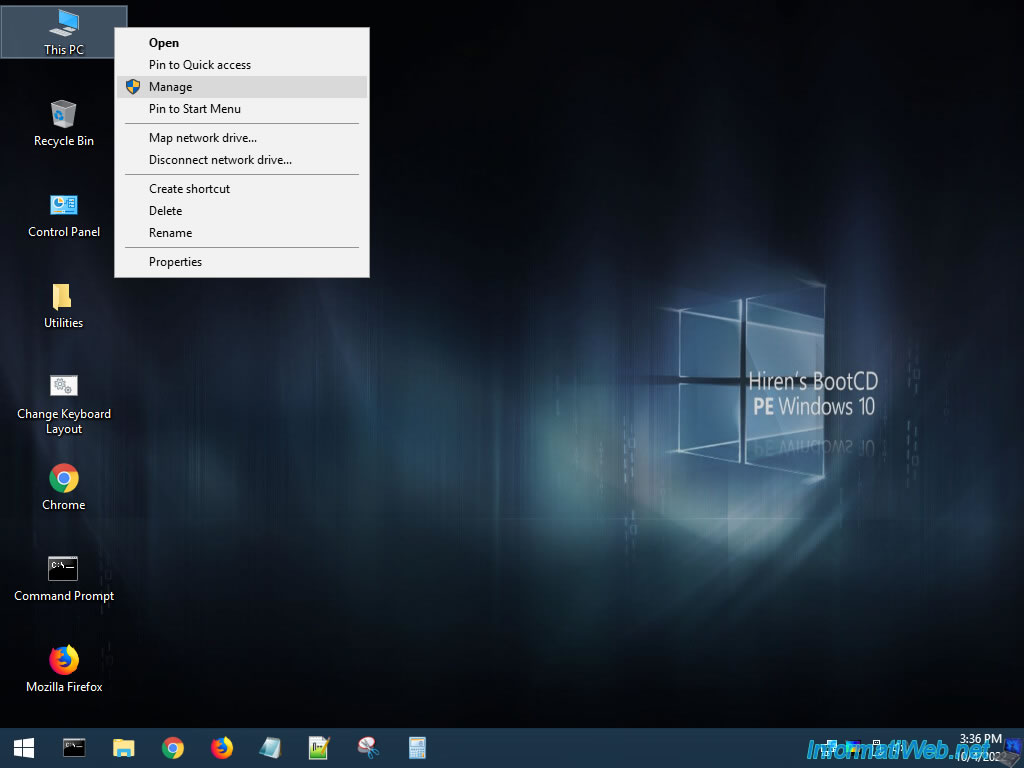
Task: Open the green notepad-with-pencil taskbar icon
Action: pyautogui.click(x=319, y=748)
